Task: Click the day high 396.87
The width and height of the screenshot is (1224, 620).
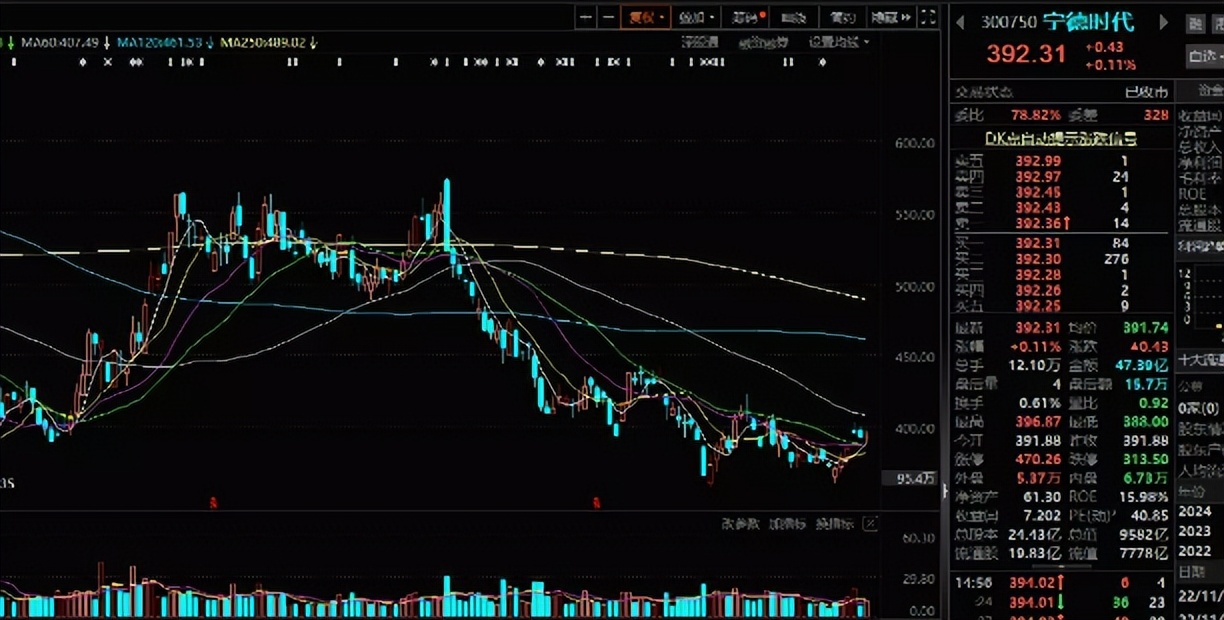Action: pos(1037,422)
